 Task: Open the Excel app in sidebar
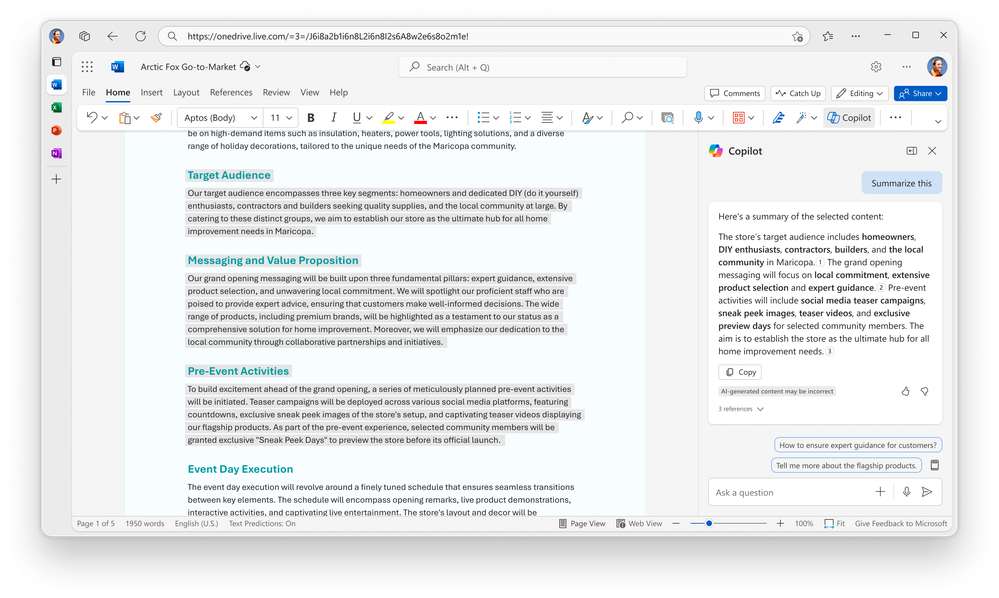[x=56, y=108]
